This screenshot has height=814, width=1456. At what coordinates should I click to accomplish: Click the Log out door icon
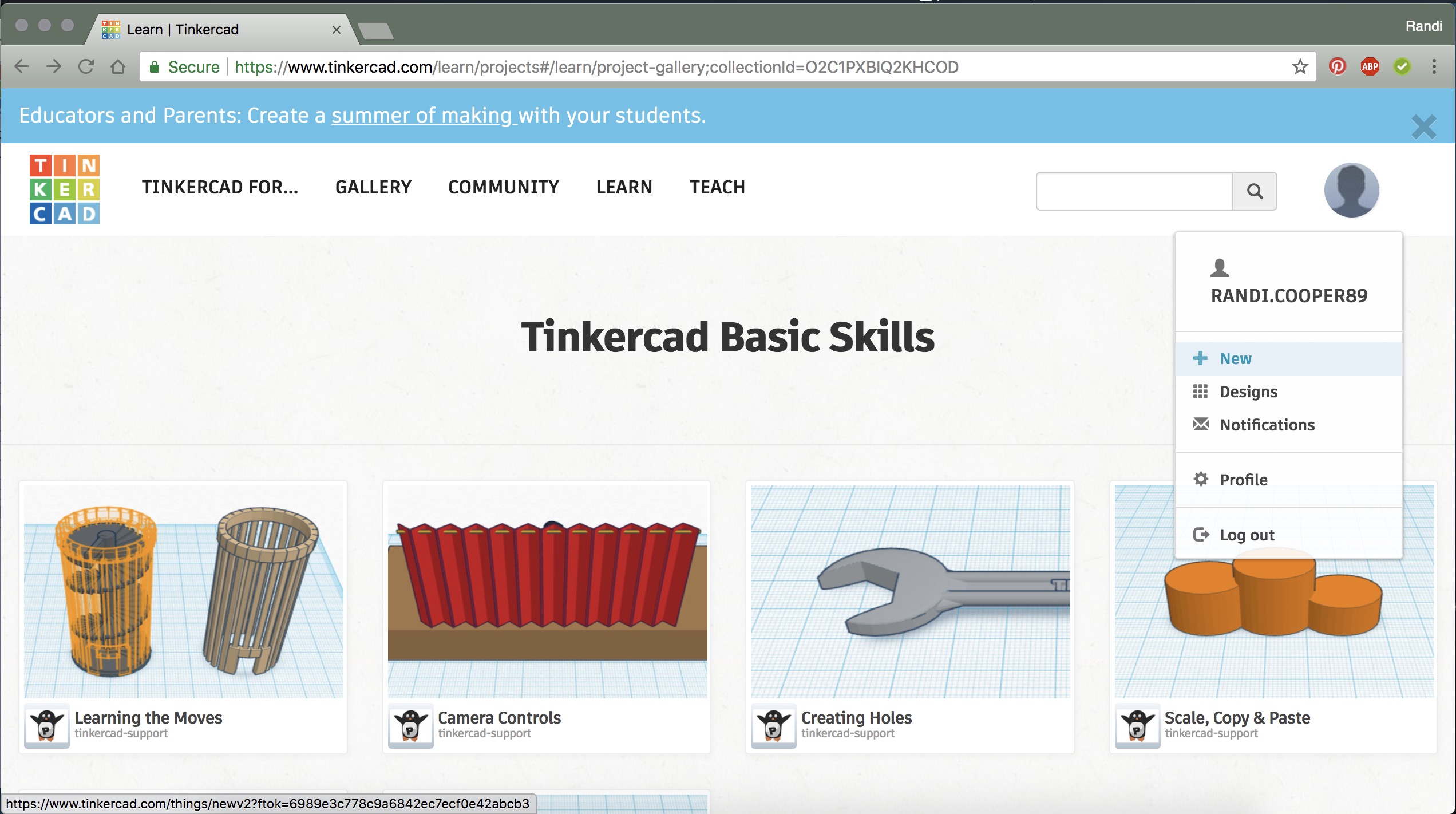[x=1200, y=534]
